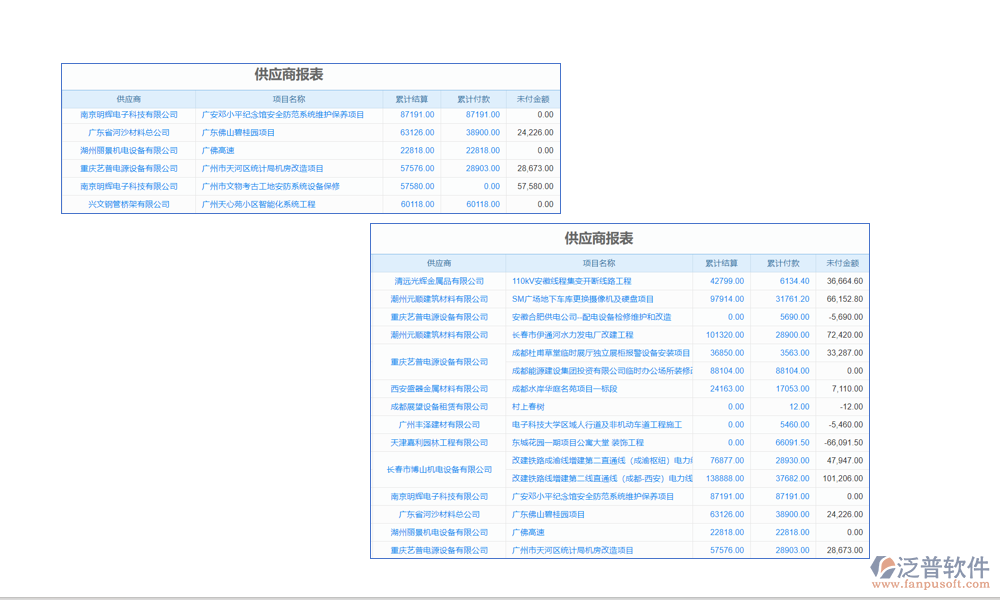Select supplier 西安盛馨金属材料有限公司

pyautogui.click(x=442, y=389)
